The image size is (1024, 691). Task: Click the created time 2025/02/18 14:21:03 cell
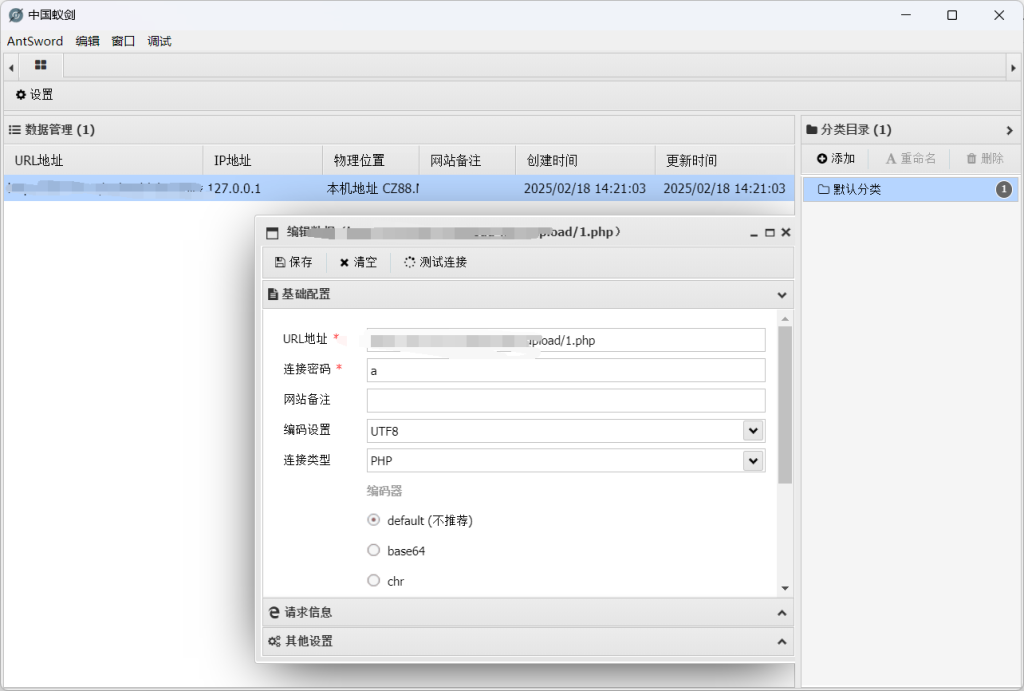point(584,189)
